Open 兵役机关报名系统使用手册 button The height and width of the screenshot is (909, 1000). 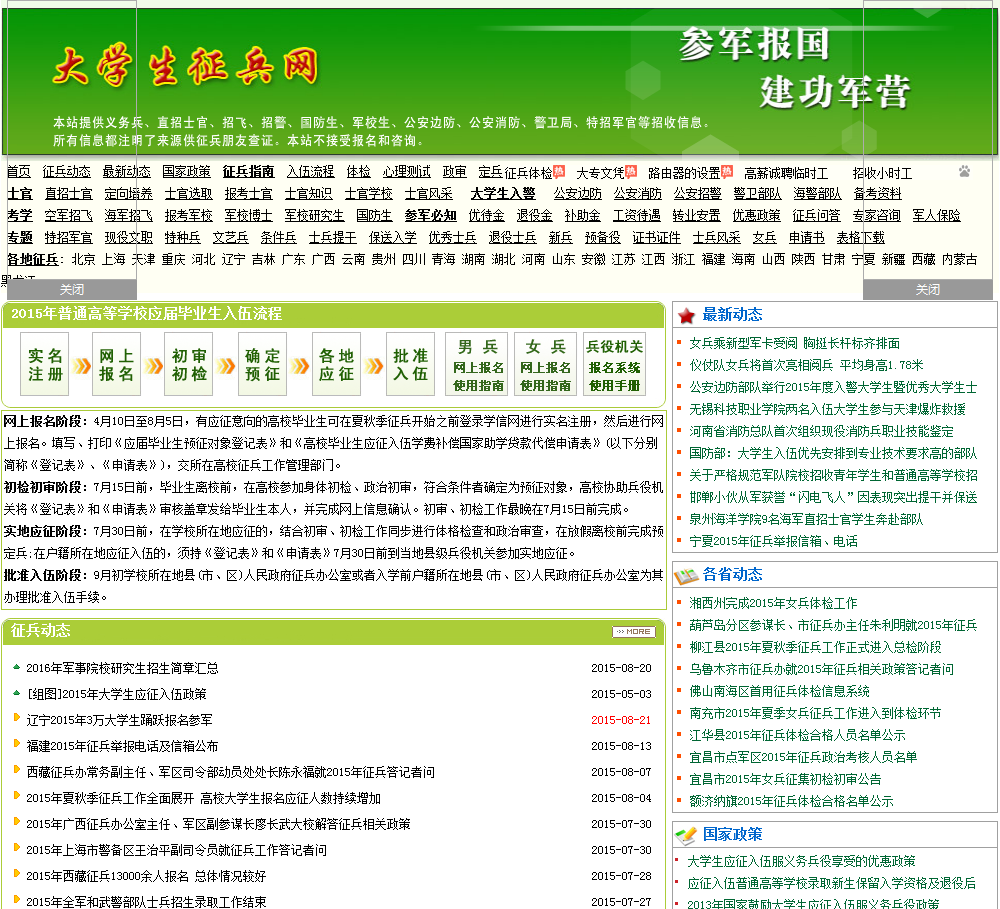pos(614,364)
